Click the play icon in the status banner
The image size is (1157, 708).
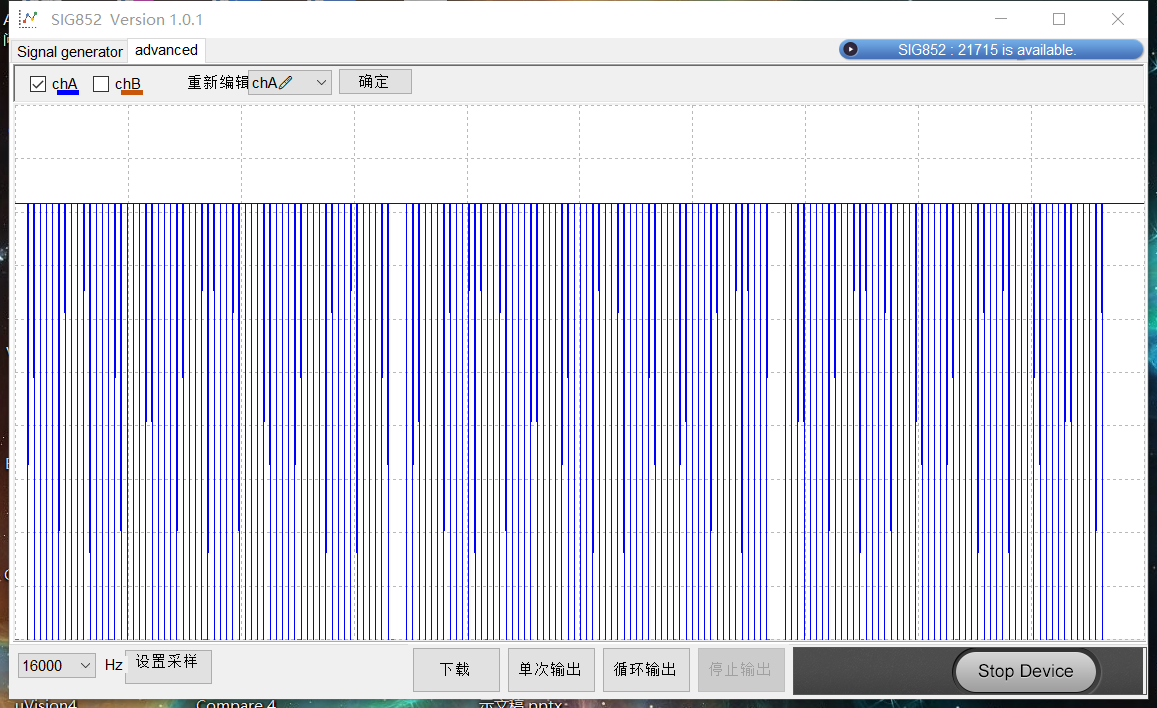point(850,49)
